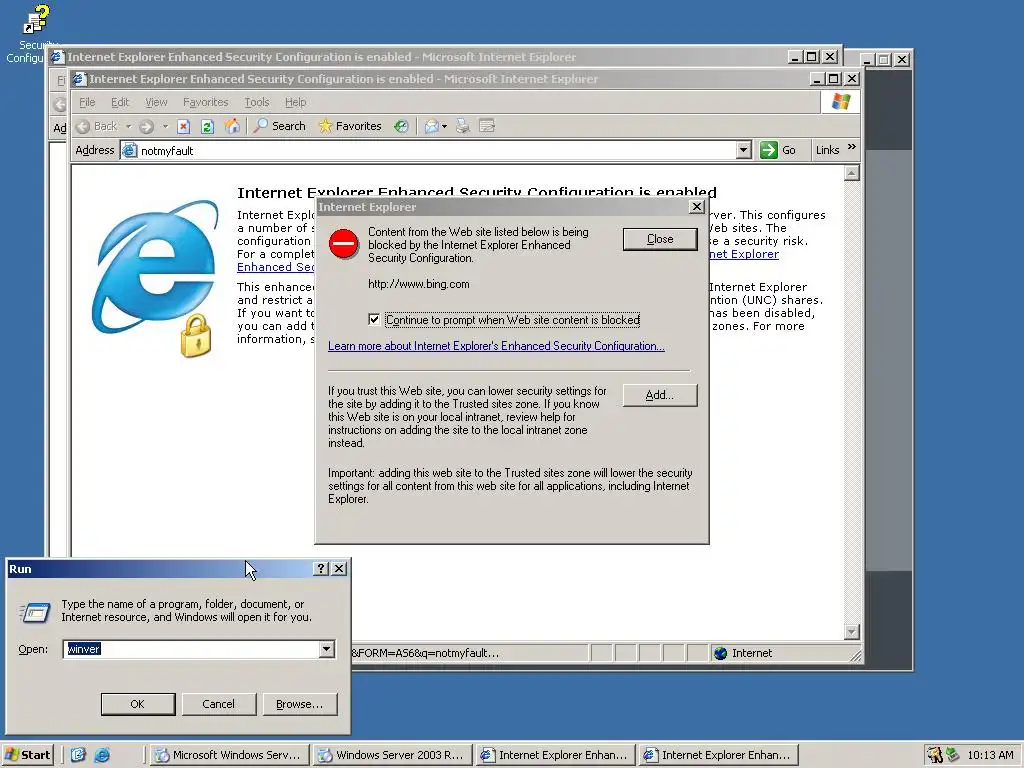The width and height of the screenshot is (1024, 768).
Task: Click the second system tray icon
Action: 952,755
